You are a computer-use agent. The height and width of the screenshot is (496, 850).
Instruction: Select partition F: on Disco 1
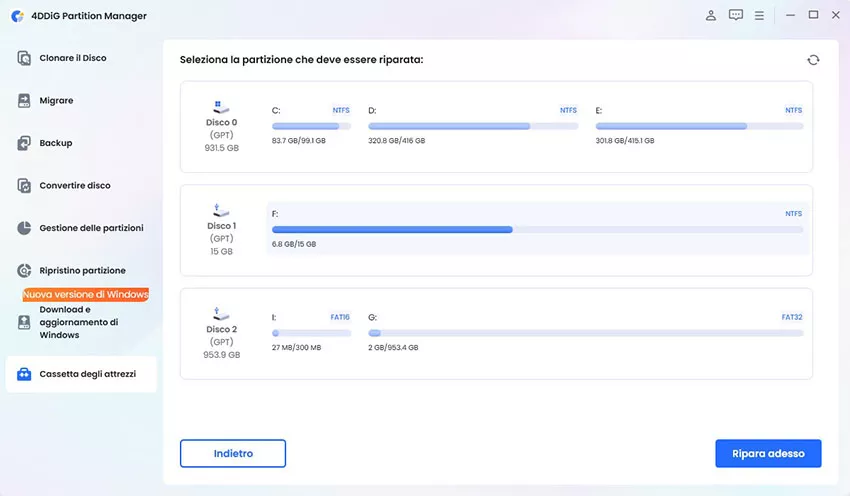(536, 229)
